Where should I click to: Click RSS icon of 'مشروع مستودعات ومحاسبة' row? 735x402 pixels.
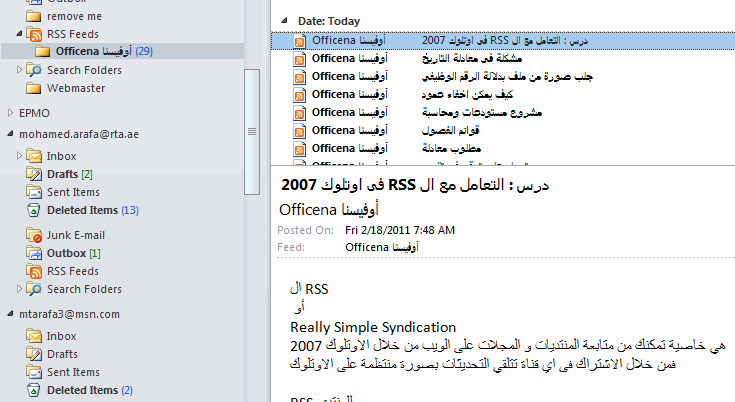pos(300,113)
